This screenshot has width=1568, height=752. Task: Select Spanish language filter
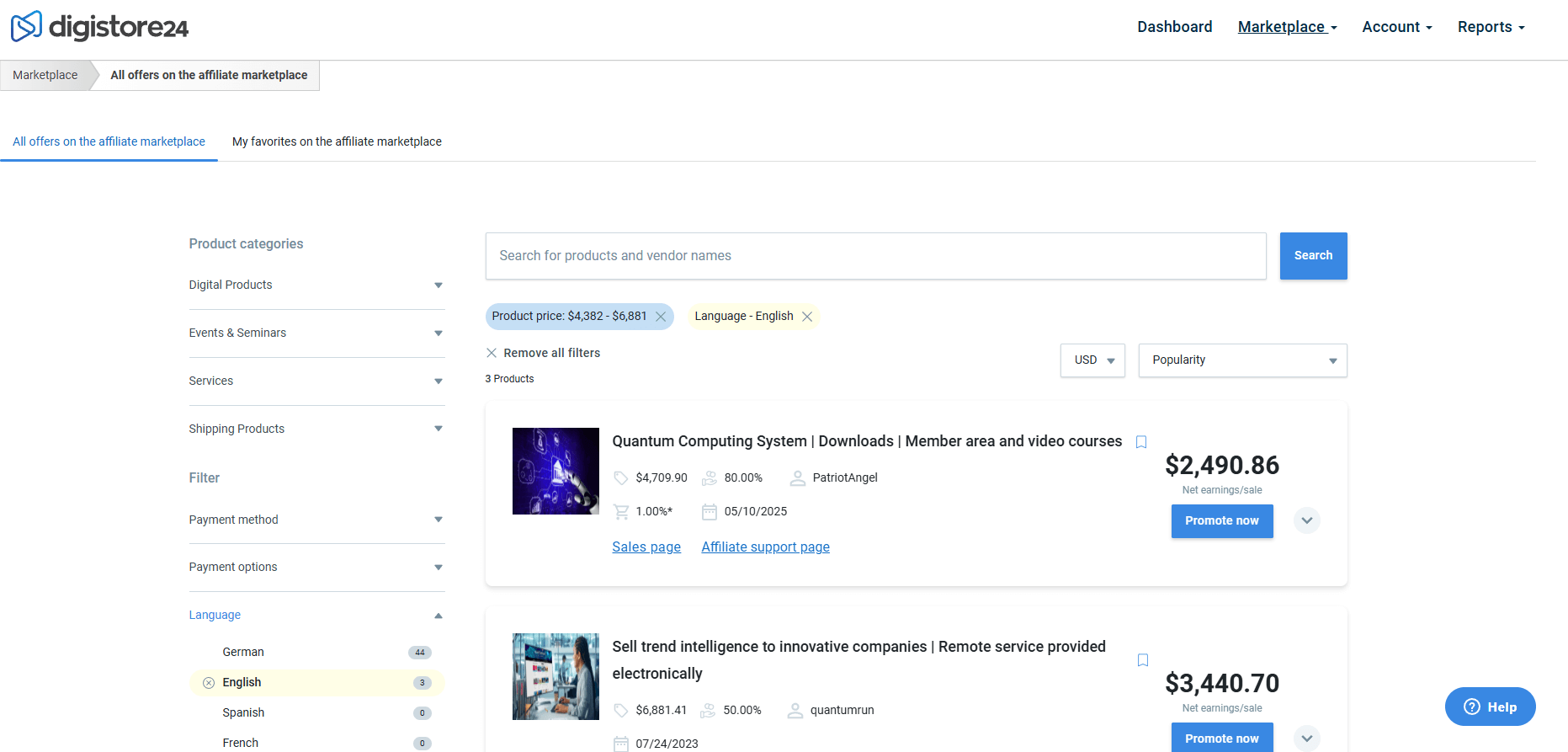pos(243,712)
